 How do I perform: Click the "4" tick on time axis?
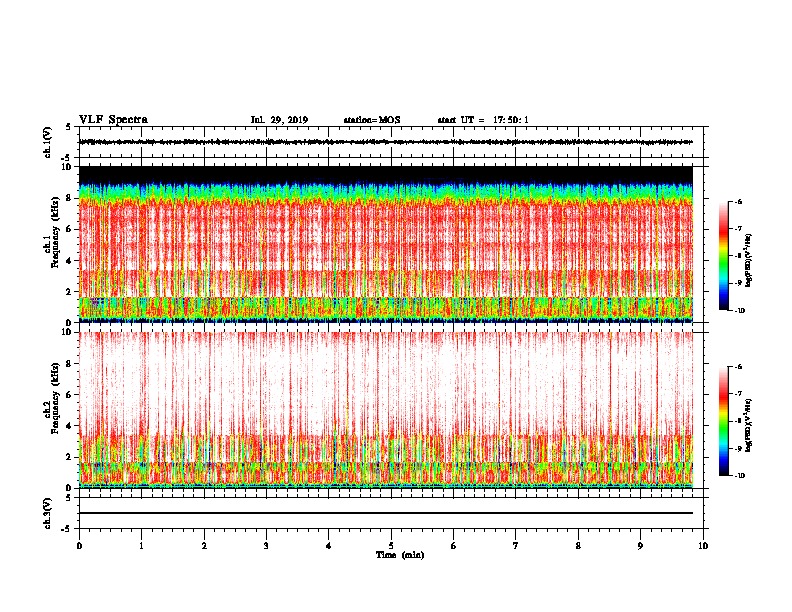pos(329,546)
